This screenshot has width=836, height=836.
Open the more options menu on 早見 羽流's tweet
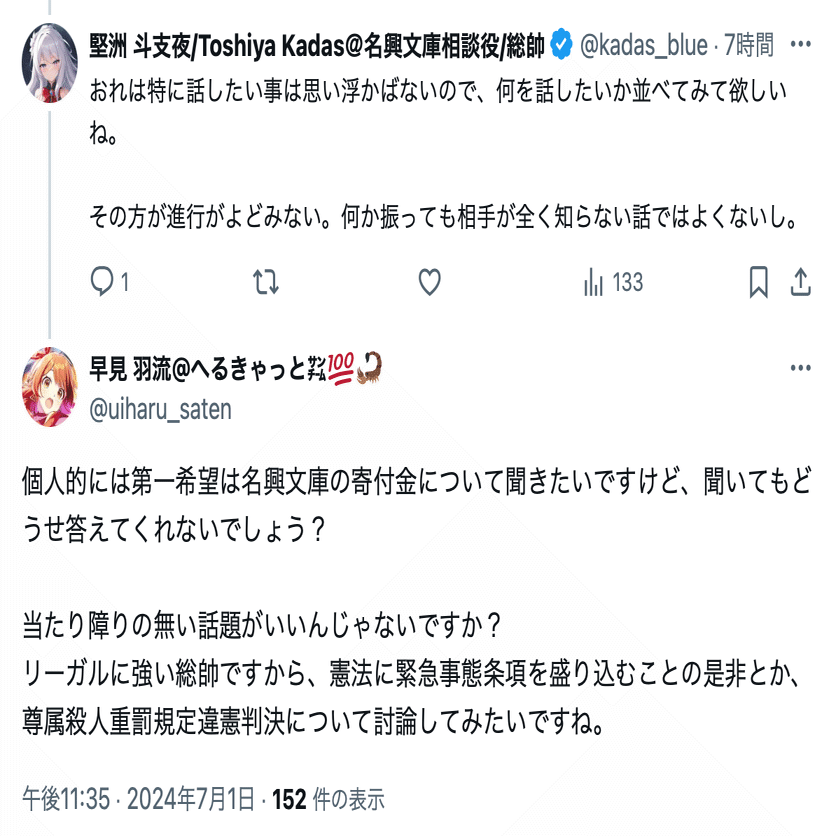801,368
